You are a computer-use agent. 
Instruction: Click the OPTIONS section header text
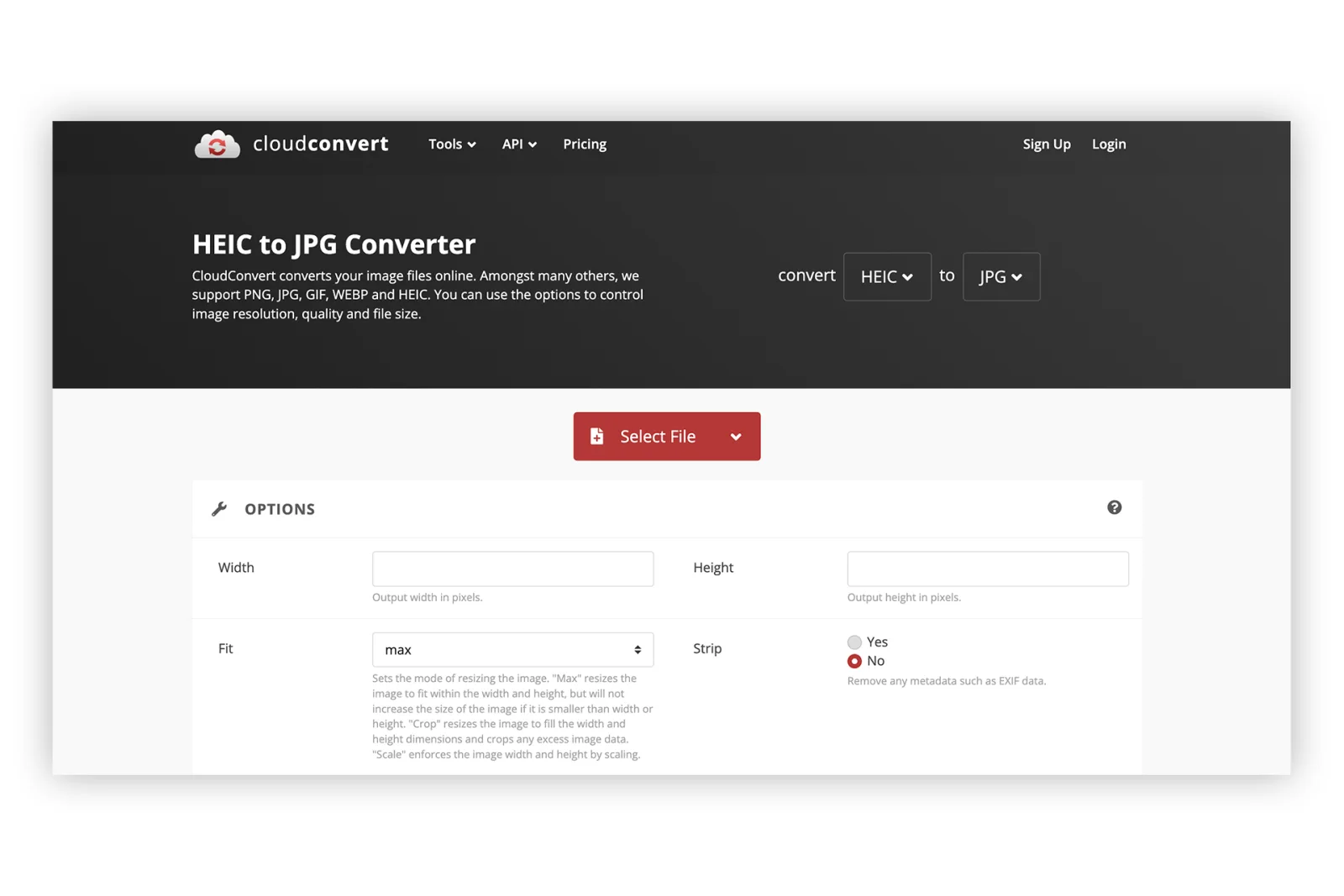[280, 509]
